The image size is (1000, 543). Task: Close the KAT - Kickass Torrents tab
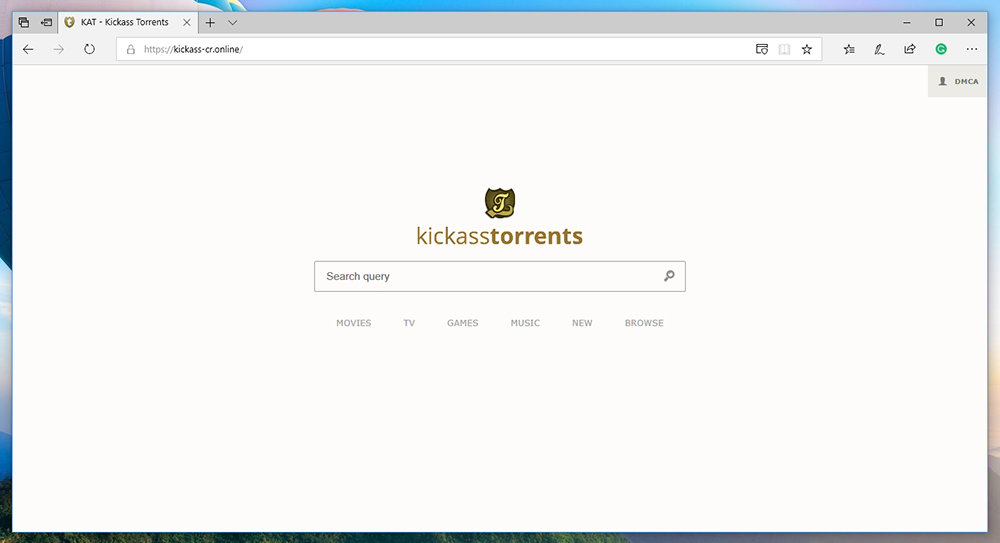pos(187,22)
